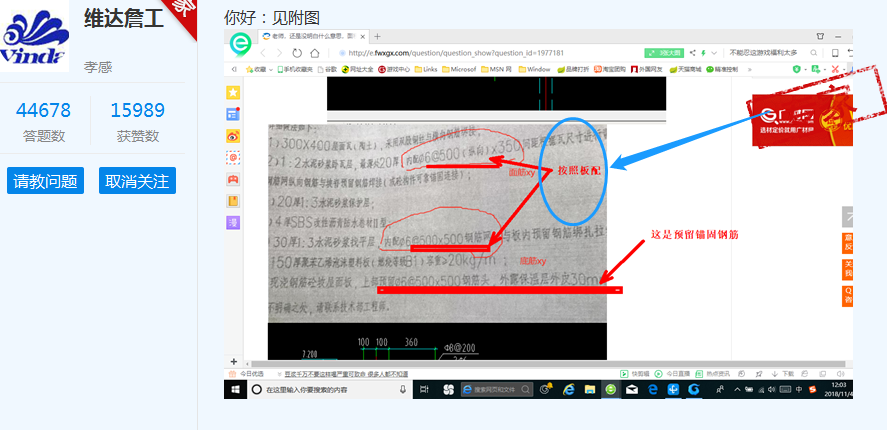Open the 维达詹工 profile name
887x430 pixels.
pos(124,19)
